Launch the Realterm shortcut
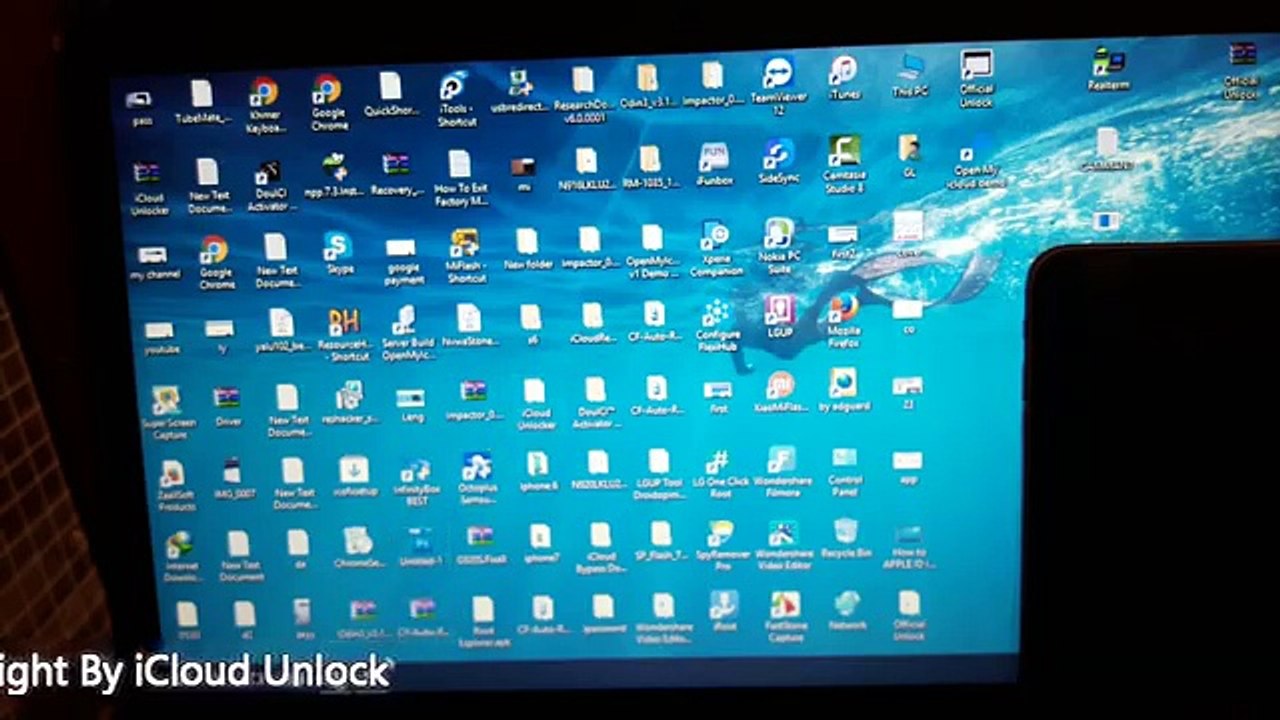 [1107, 69]
